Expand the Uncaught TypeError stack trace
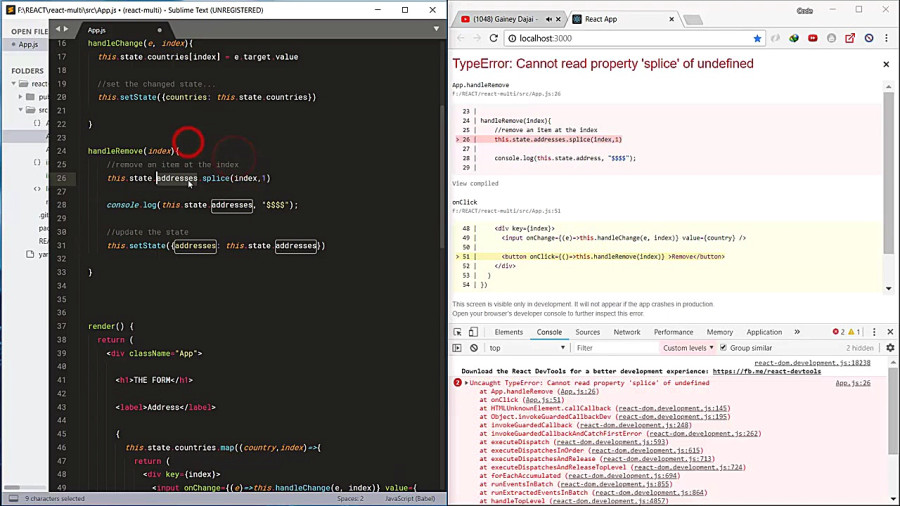Screen dimensions: 900x506 pos(467,383)
